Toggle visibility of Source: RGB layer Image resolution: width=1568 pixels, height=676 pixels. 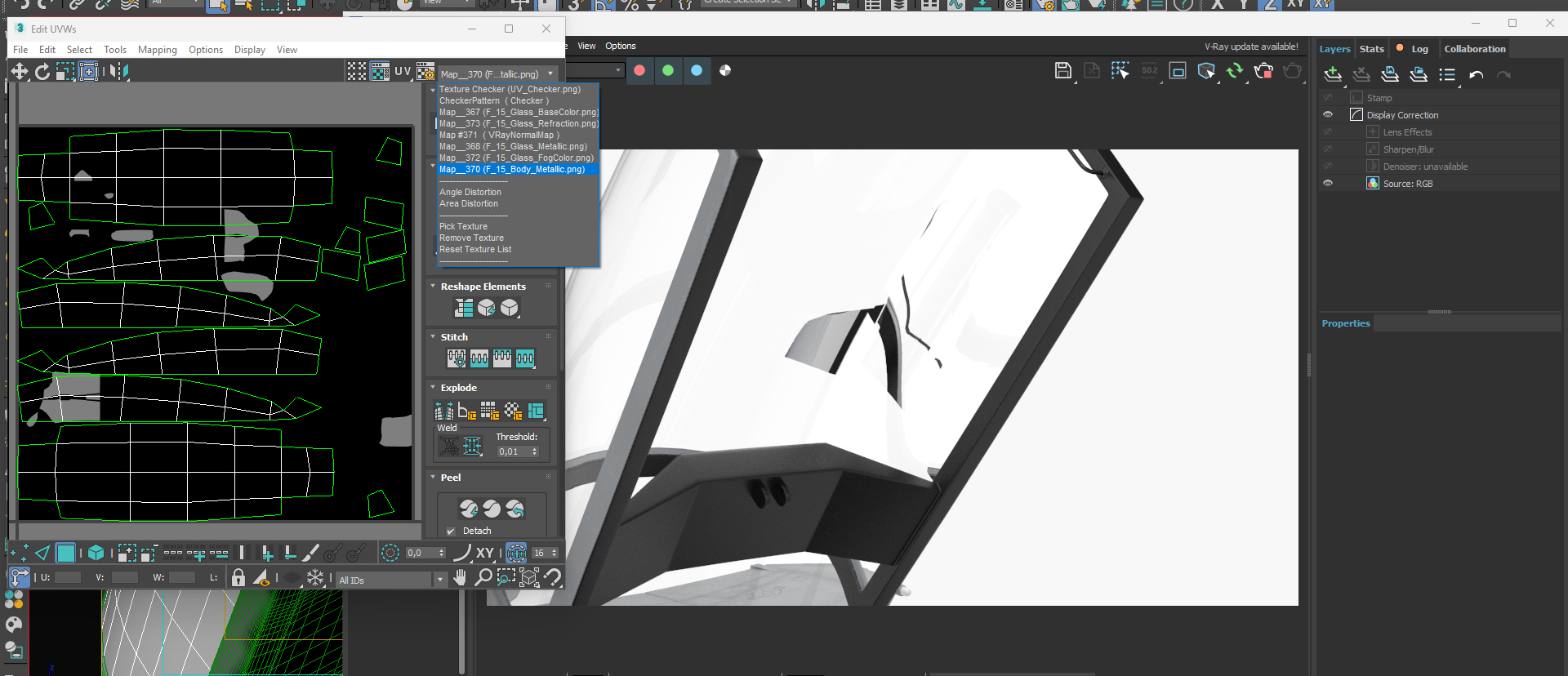[x=1328, y=184]
